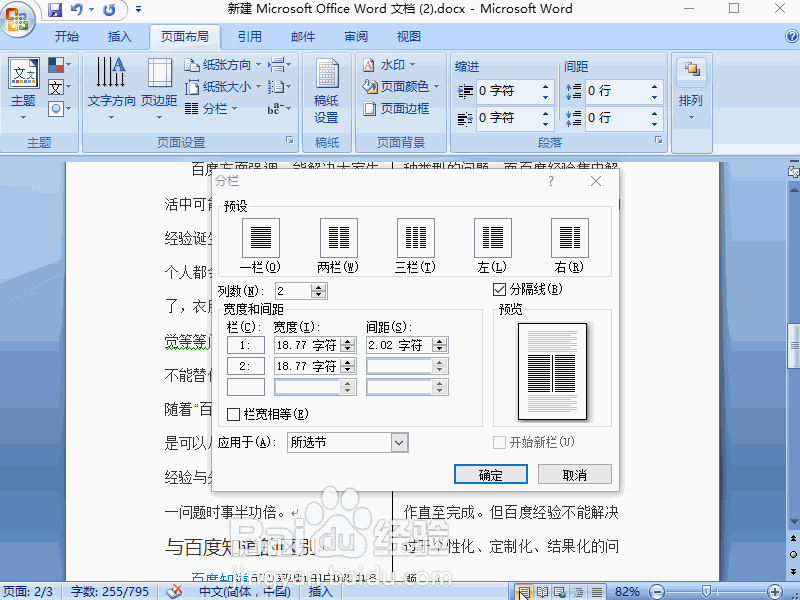This screenshot has height=600, width=800.
Task: Cancel dialog with 取消 button
Action: tap(575, 474)
